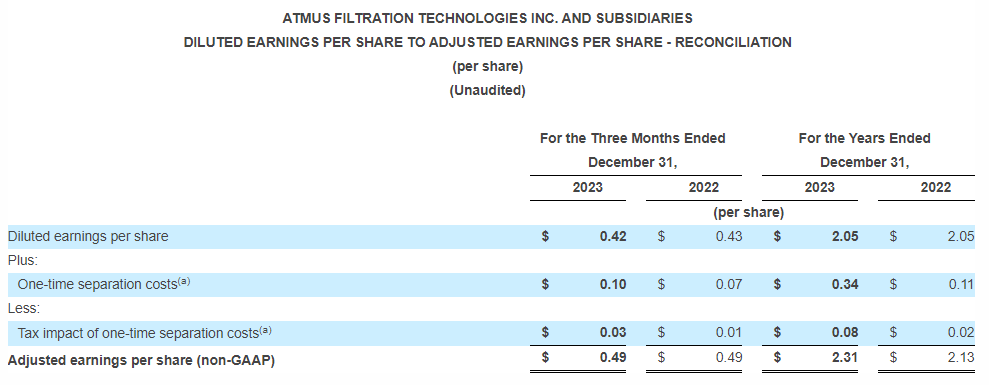Select the 'Less:' row label
This screenshot has height=385, width=989.
(23, 309)
